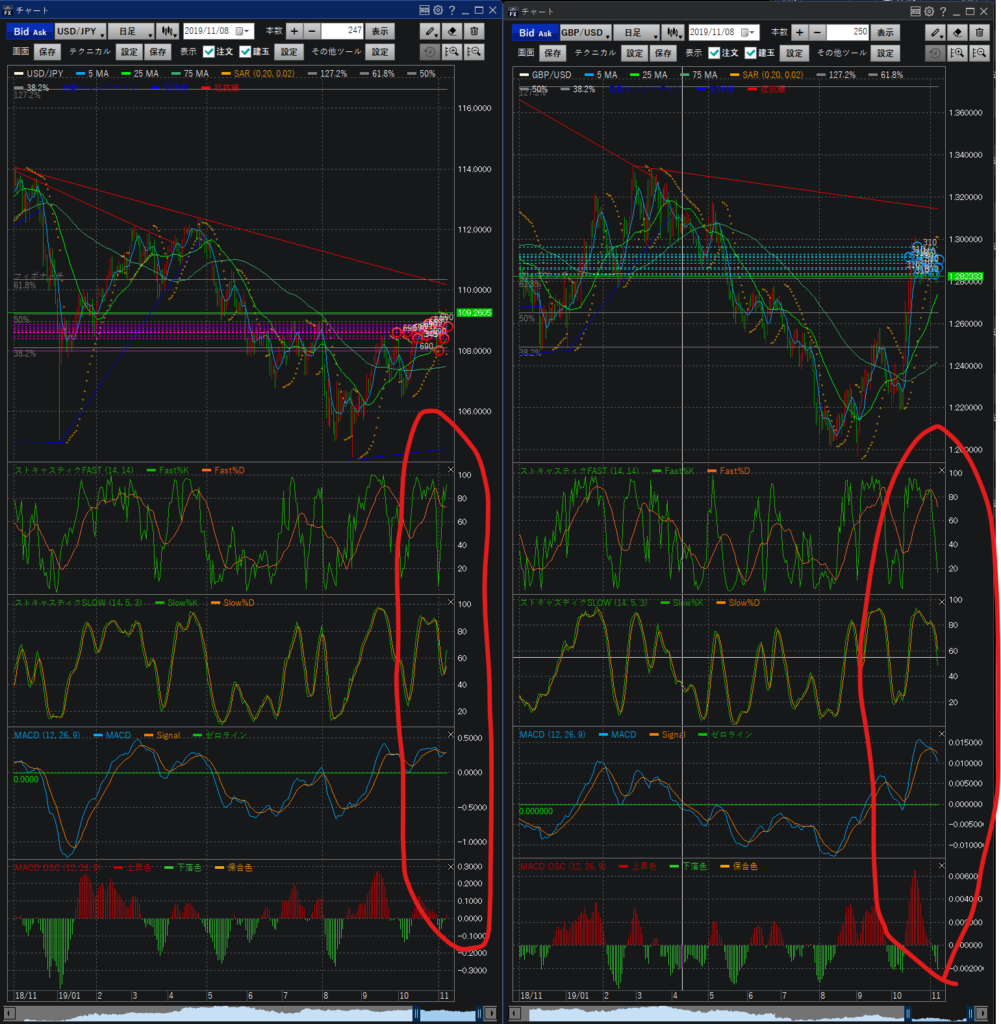Click 表示 button in GBP/USD chart

885,32
